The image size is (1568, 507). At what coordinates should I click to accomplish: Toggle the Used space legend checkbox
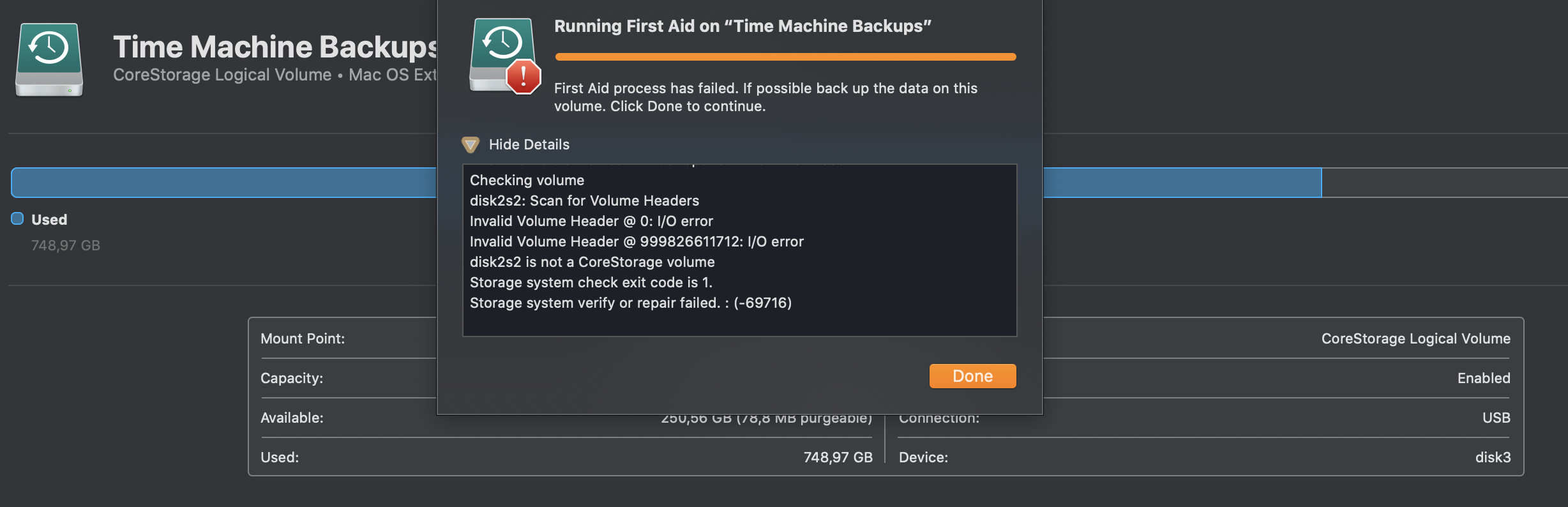point(17,219)
